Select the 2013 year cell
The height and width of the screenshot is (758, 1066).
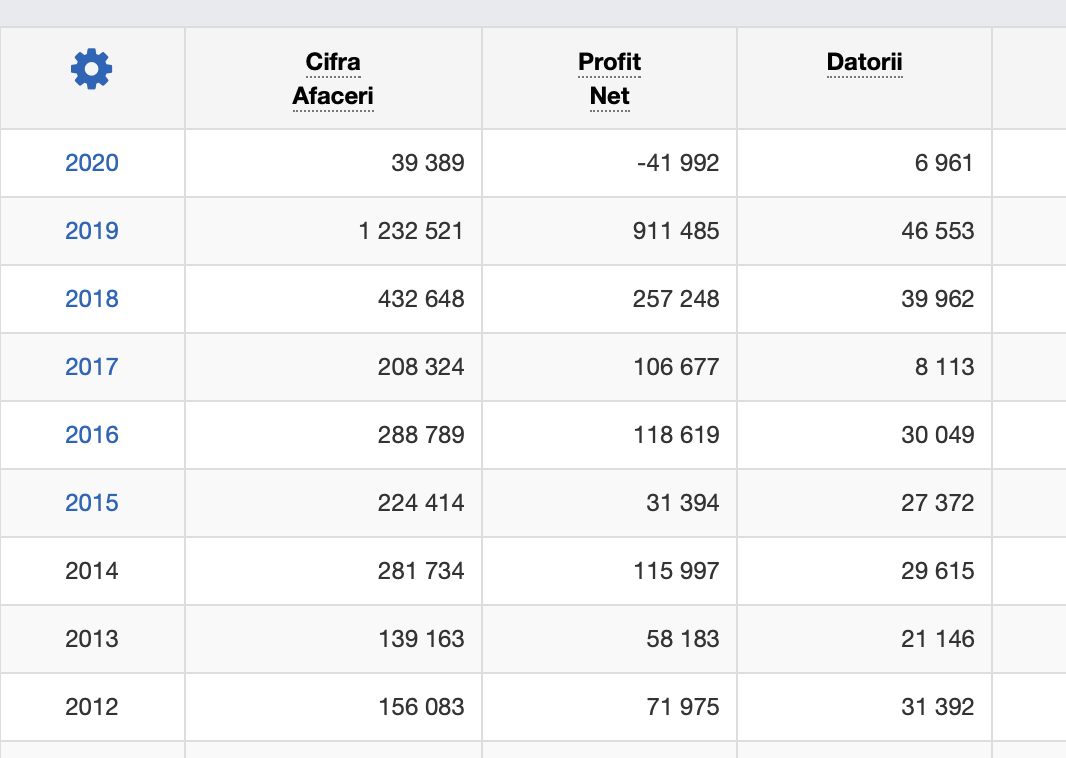tap(92, 639)
